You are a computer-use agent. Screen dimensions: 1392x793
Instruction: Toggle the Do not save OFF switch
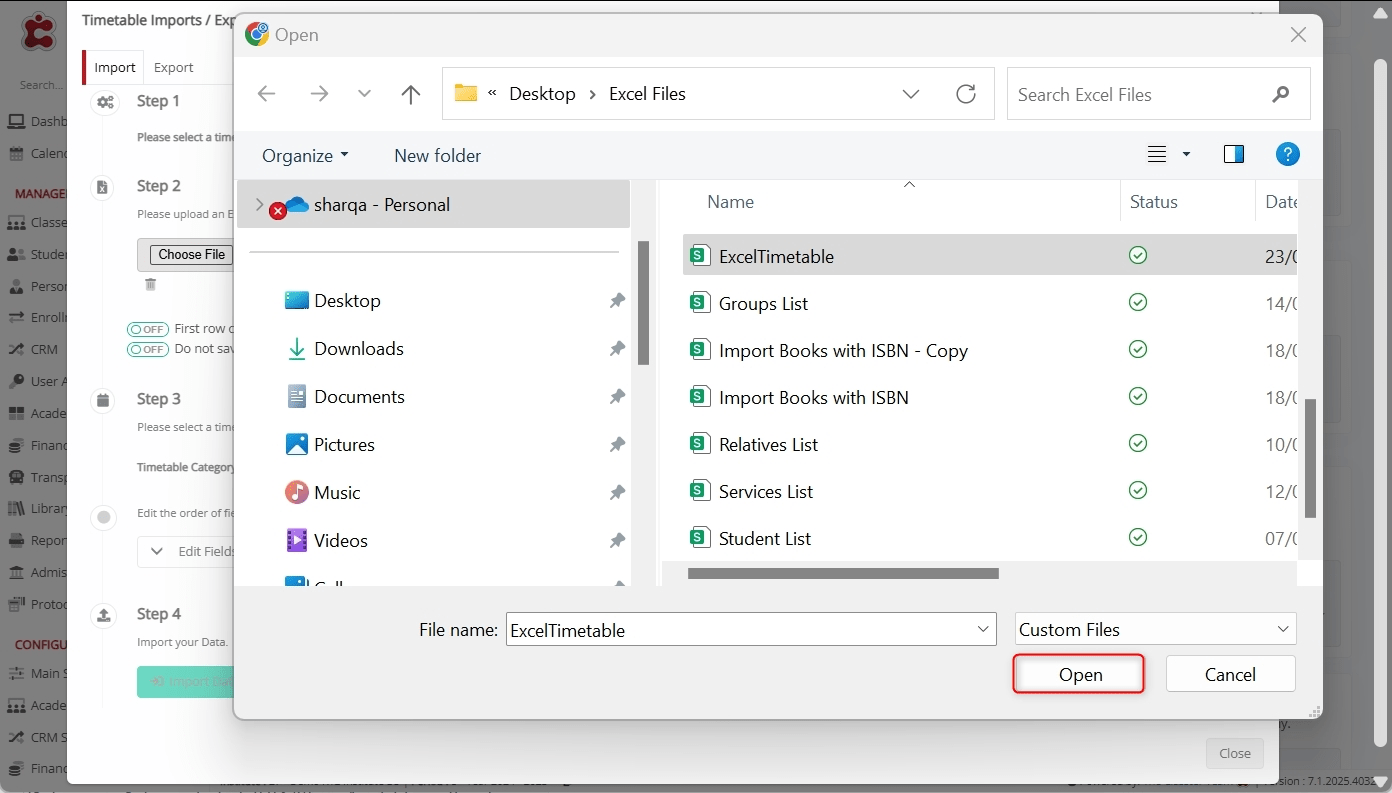tap(147, 349)
